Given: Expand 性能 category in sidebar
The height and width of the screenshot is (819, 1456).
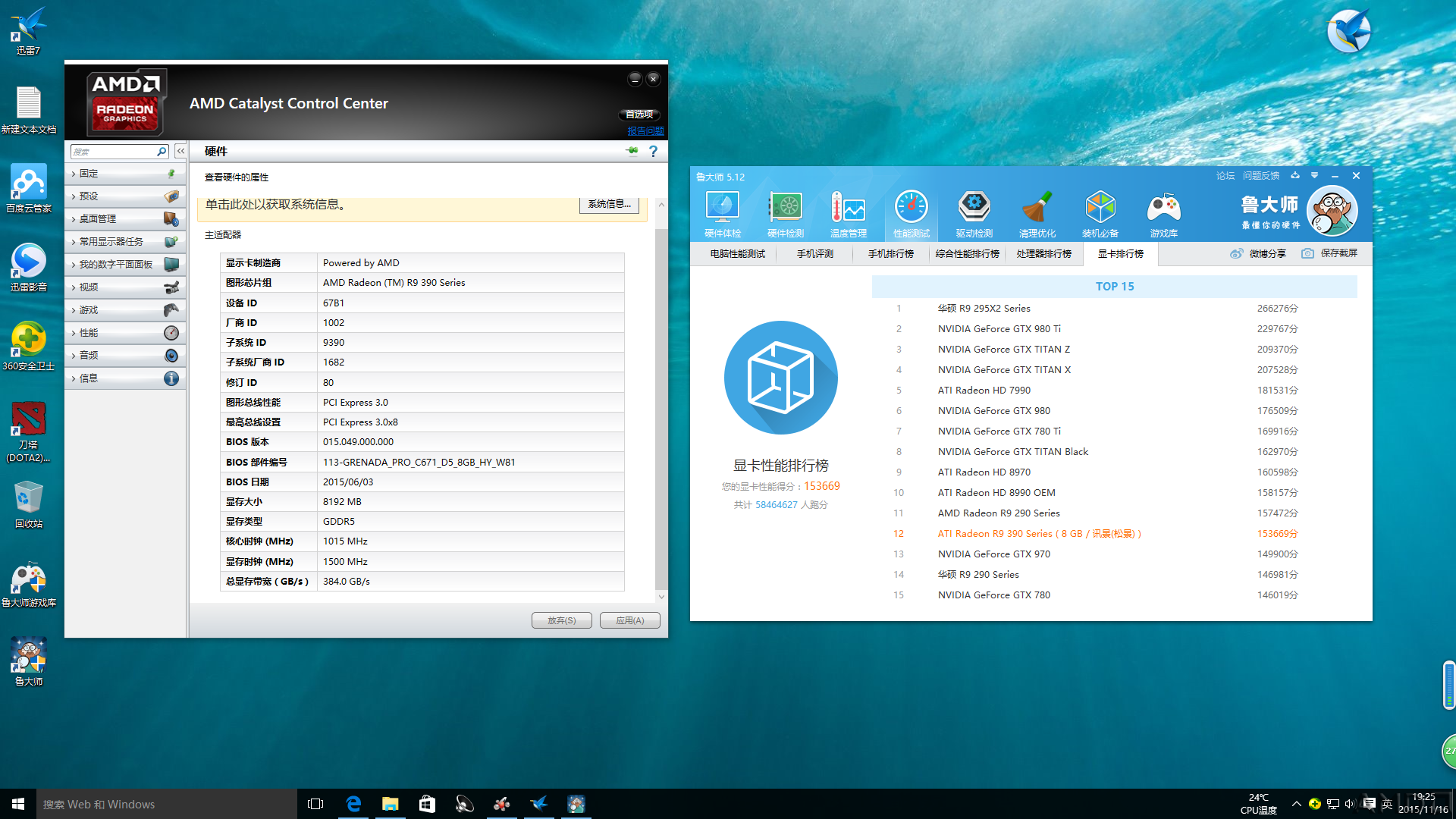Looking at the screenshot, I should pyautogui.click(x=125, y=333).
